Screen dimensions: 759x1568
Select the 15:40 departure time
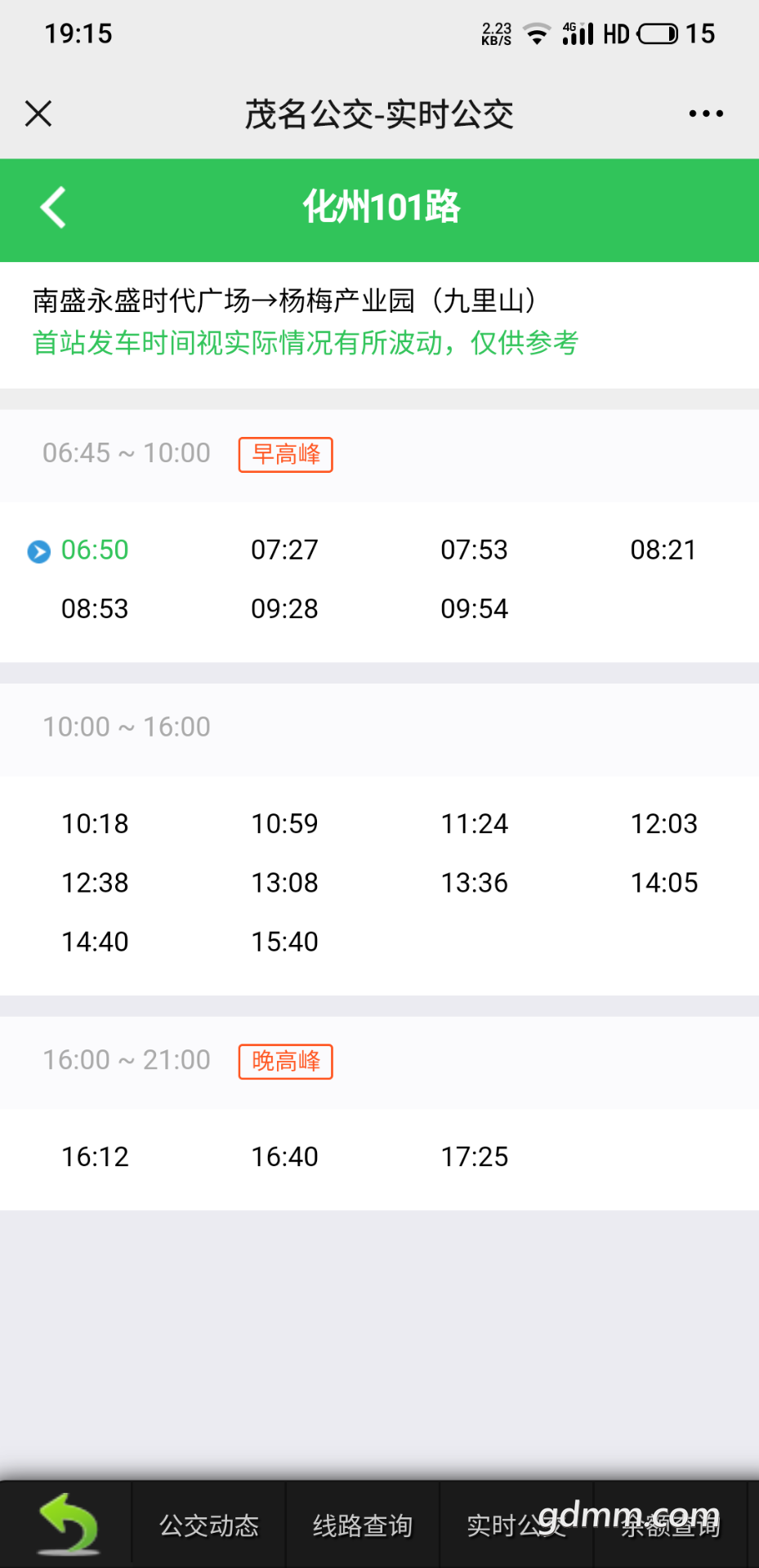coord(284,942)
